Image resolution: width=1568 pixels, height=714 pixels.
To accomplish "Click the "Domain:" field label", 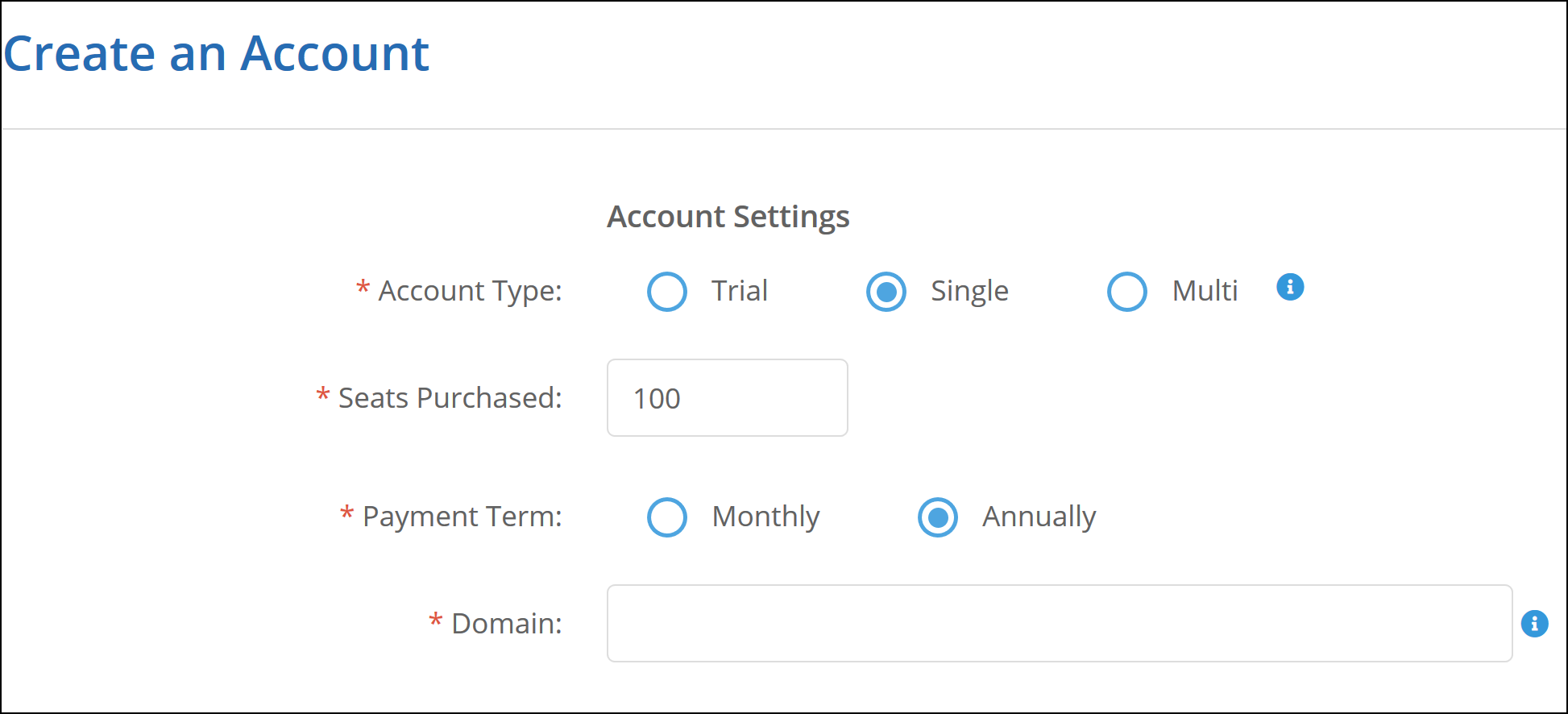I will [506, 624].
